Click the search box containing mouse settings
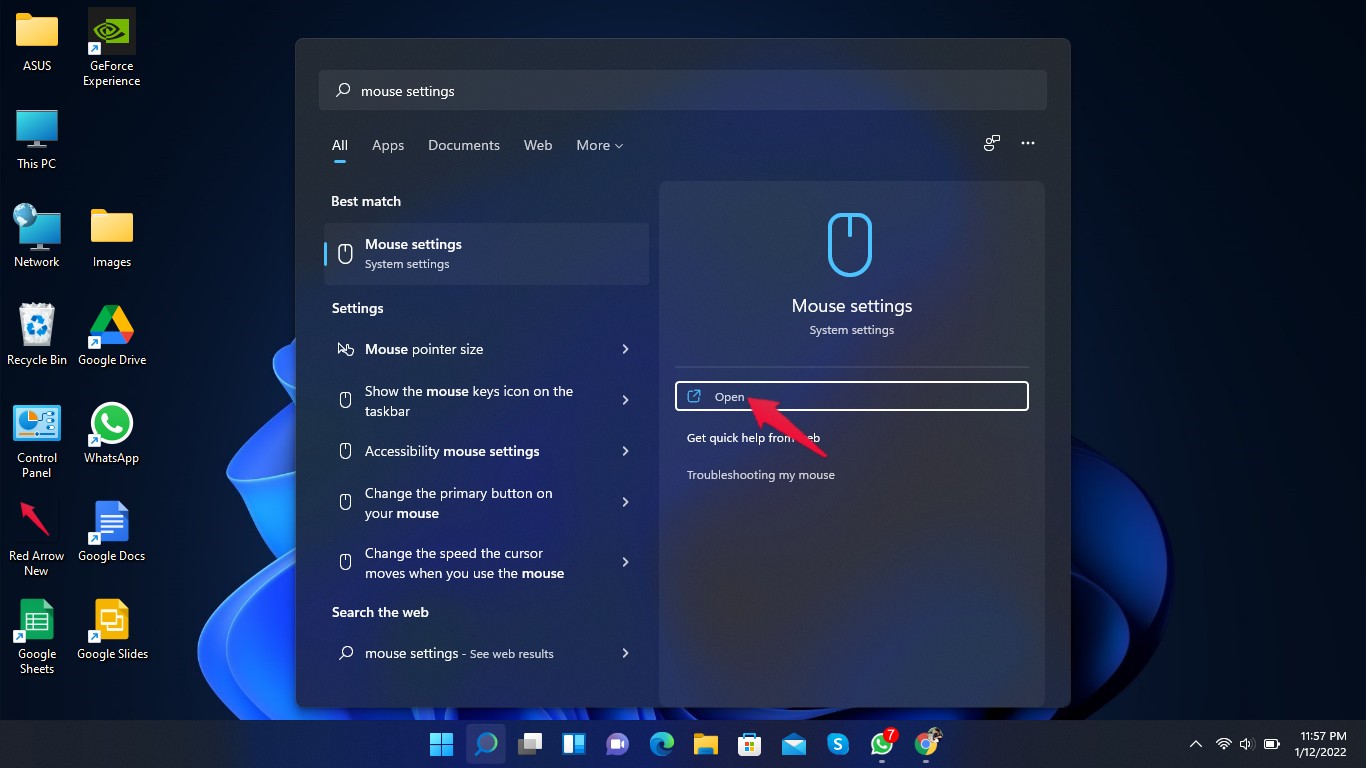This screenshot has width=1366, height=768. point(683,90)
